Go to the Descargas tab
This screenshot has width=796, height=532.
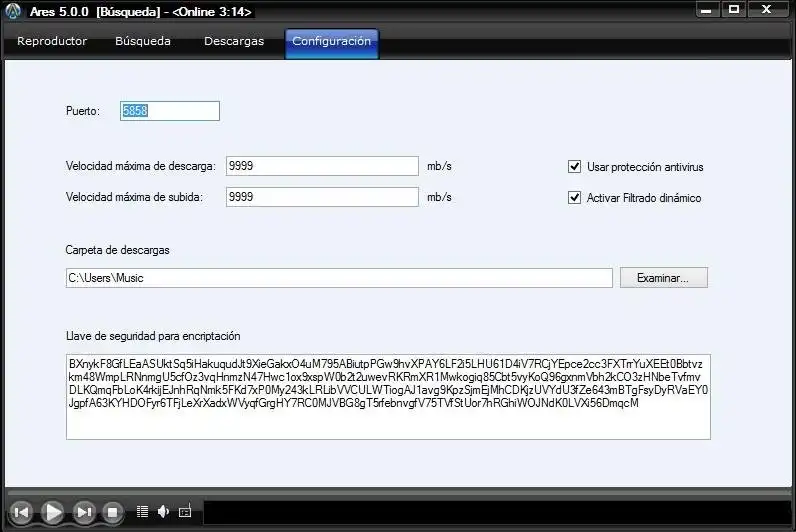(234, 41)
